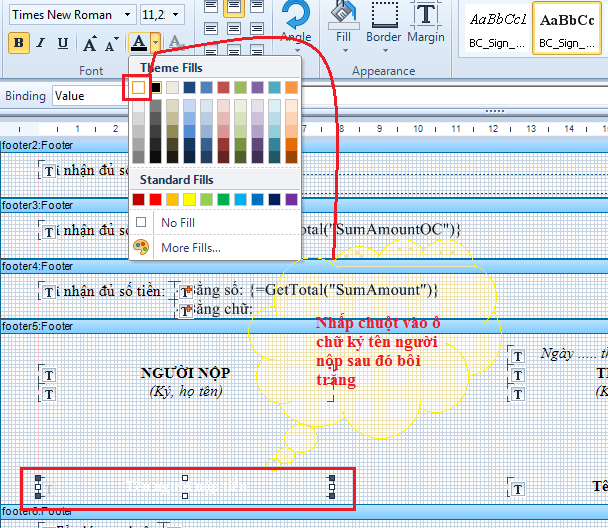Click the T icon beside Ngày text
This screenshot has height=528, width=608.
pyautogui.click(x=518, y=356)
